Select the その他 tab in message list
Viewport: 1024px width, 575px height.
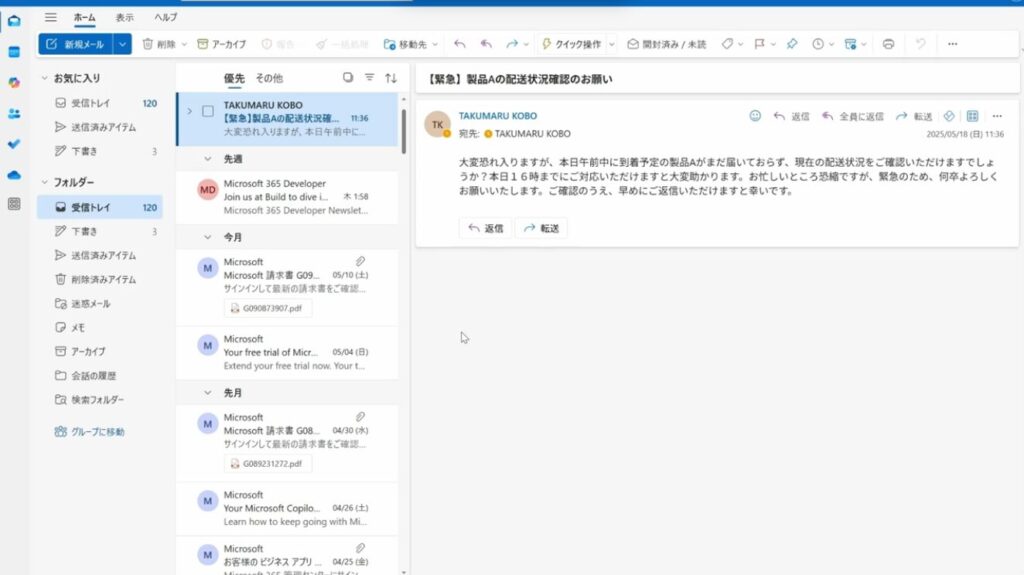coord(268,78)
